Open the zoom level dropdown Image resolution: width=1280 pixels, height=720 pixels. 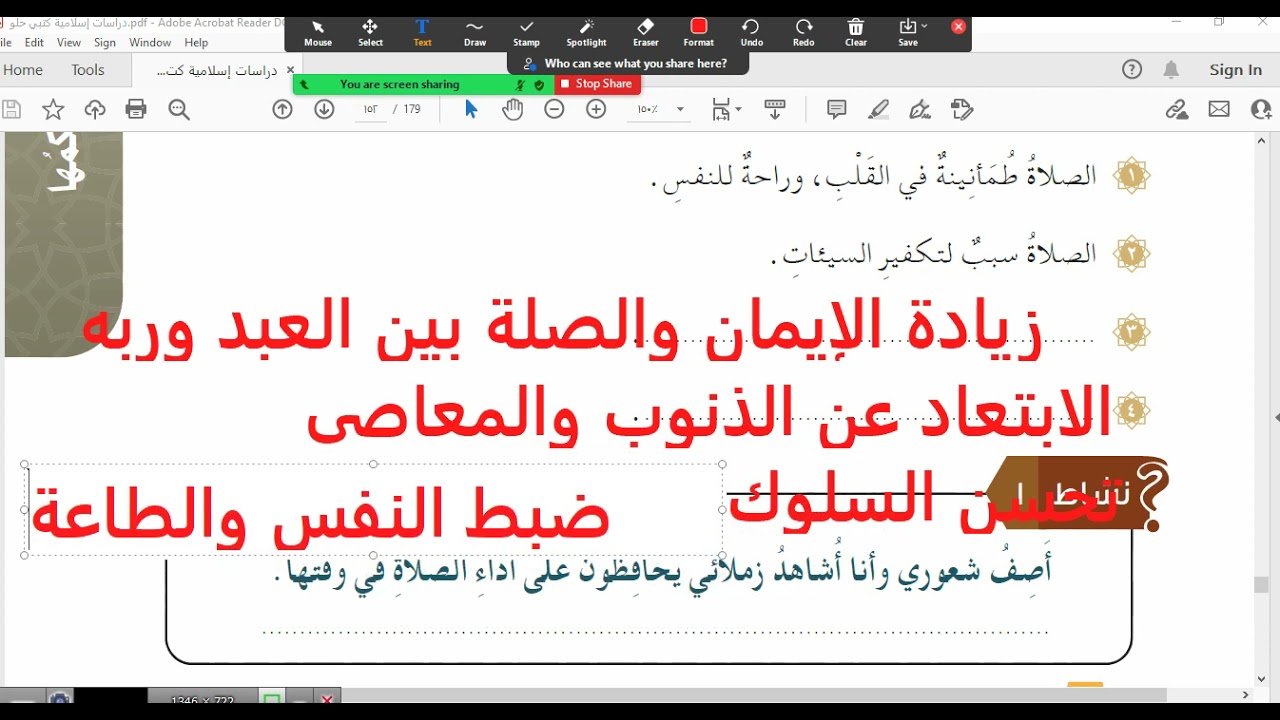point(681,110)
